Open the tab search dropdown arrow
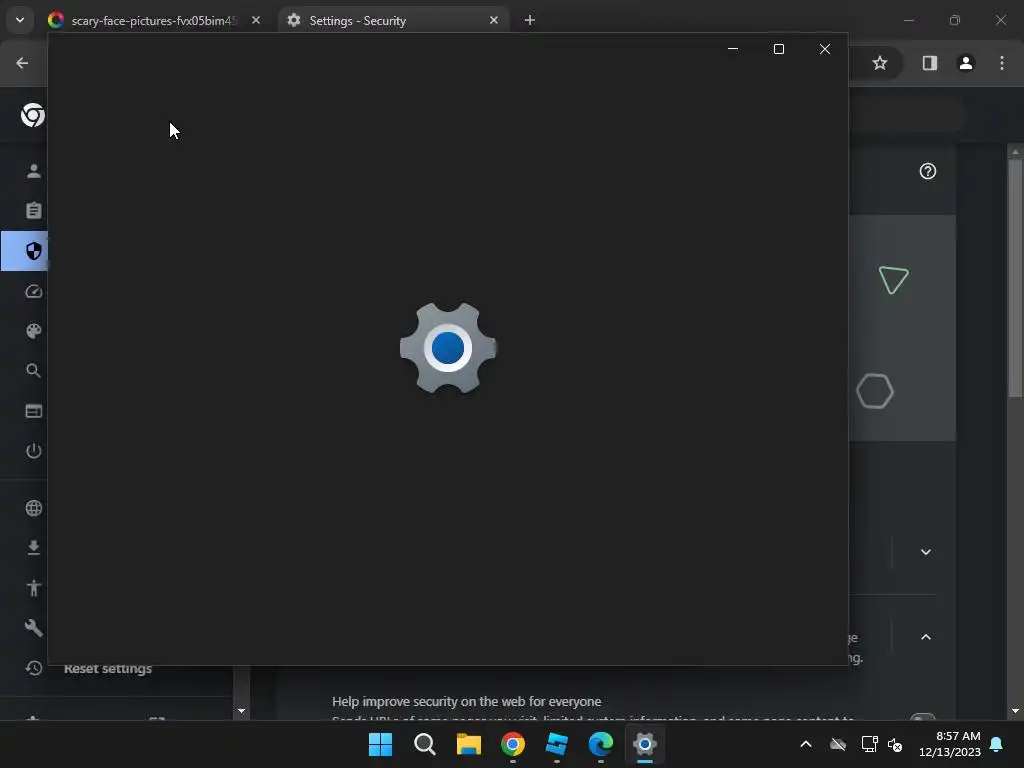This screenshot has width=1024, height=768. [20, 20]
